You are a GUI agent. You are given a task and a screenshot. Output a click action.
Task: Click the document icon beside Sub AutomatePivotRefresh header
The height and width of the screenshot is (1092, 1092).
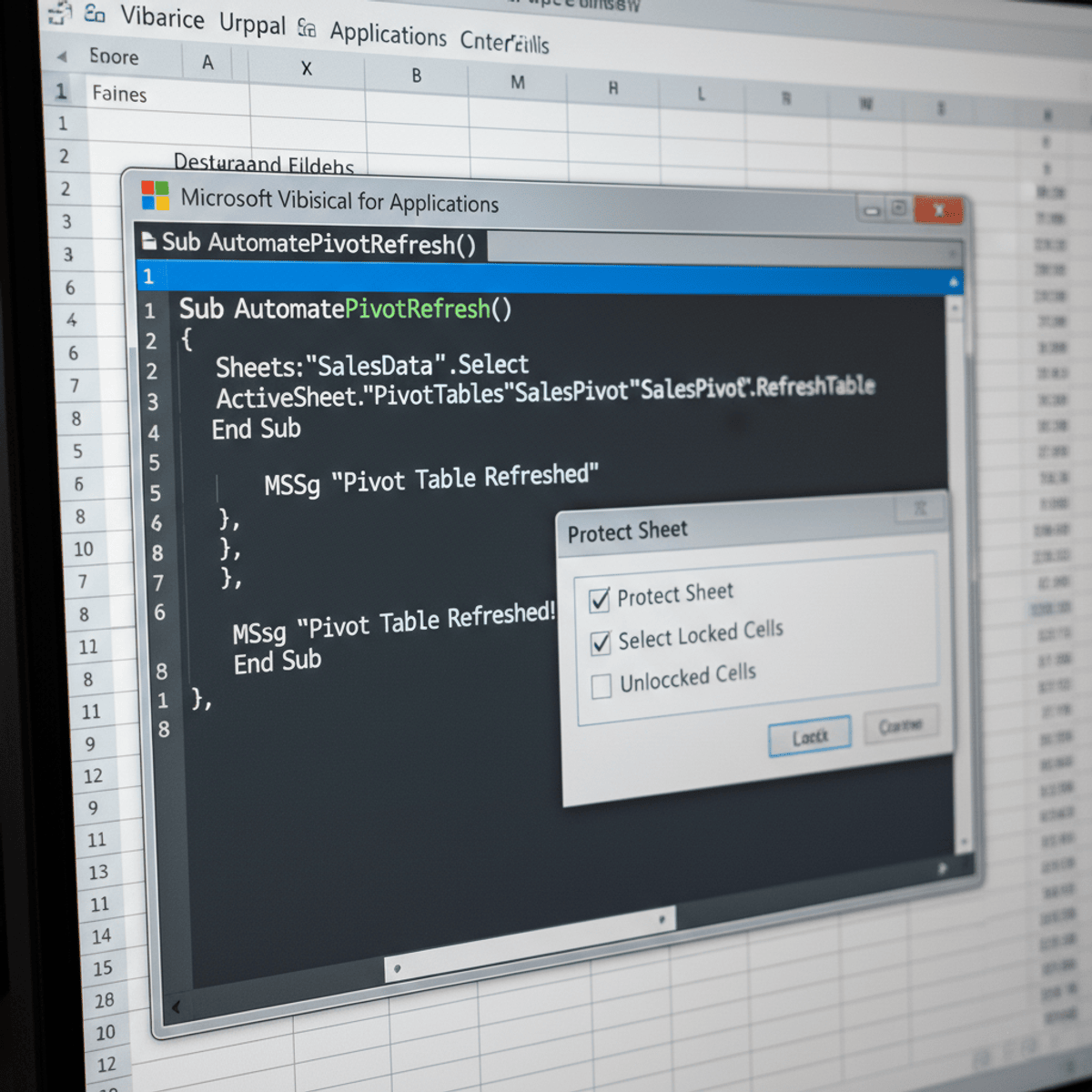(148, 241)
